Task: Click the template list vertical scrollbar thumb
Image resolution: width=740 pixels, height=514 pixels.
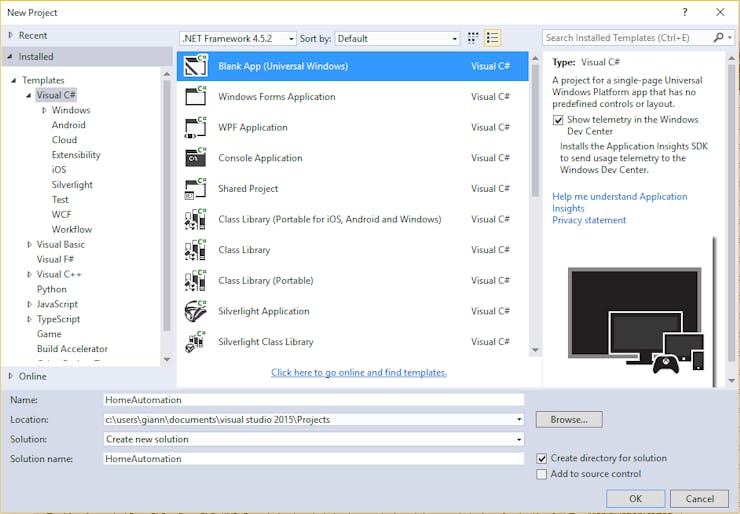Action: click(535, 130)
